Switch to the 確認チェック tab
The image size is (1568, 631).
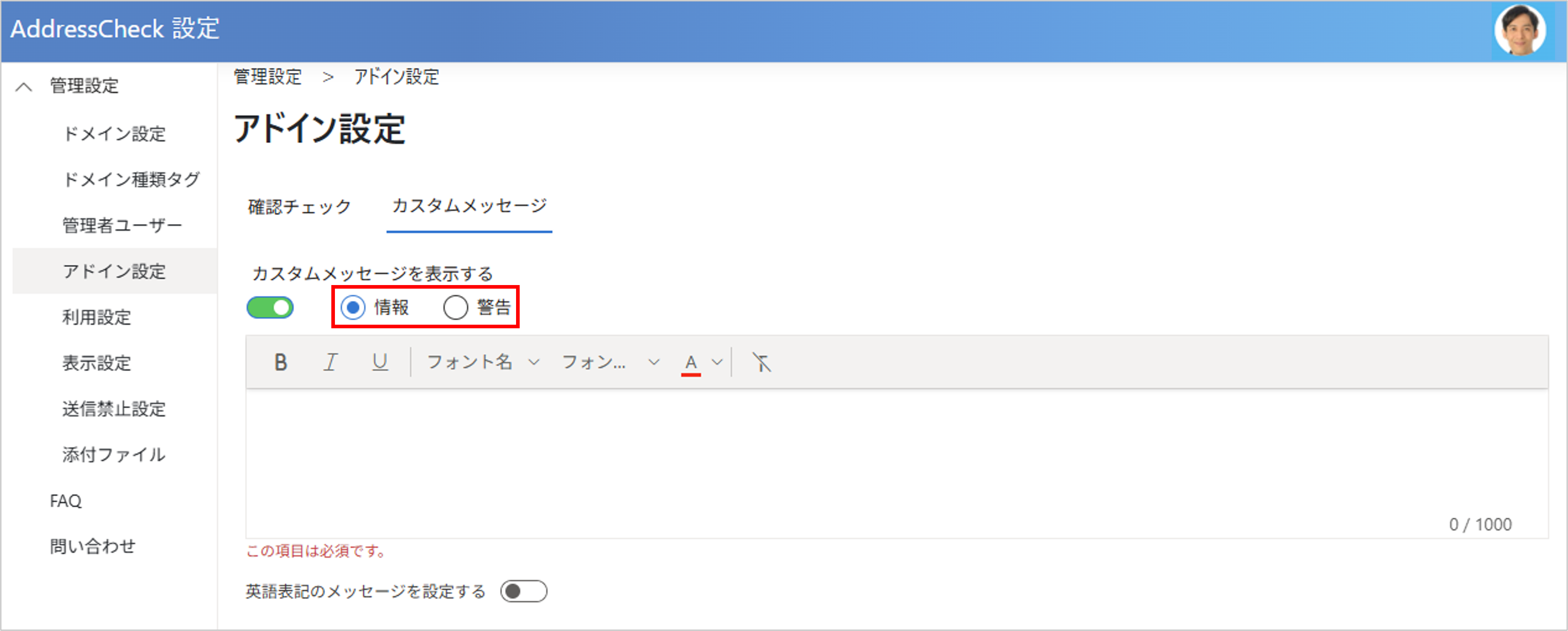(299, 207)
